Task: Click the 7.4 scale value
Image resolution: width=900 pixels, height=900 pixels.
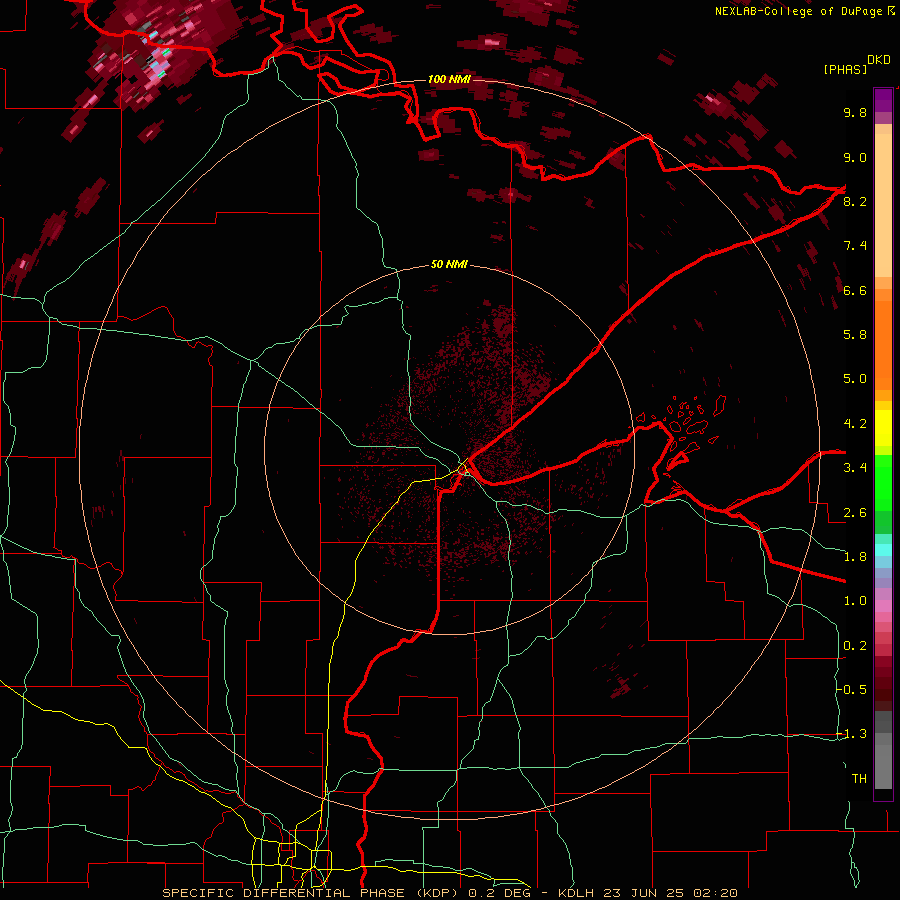Action: click(855, 246)
